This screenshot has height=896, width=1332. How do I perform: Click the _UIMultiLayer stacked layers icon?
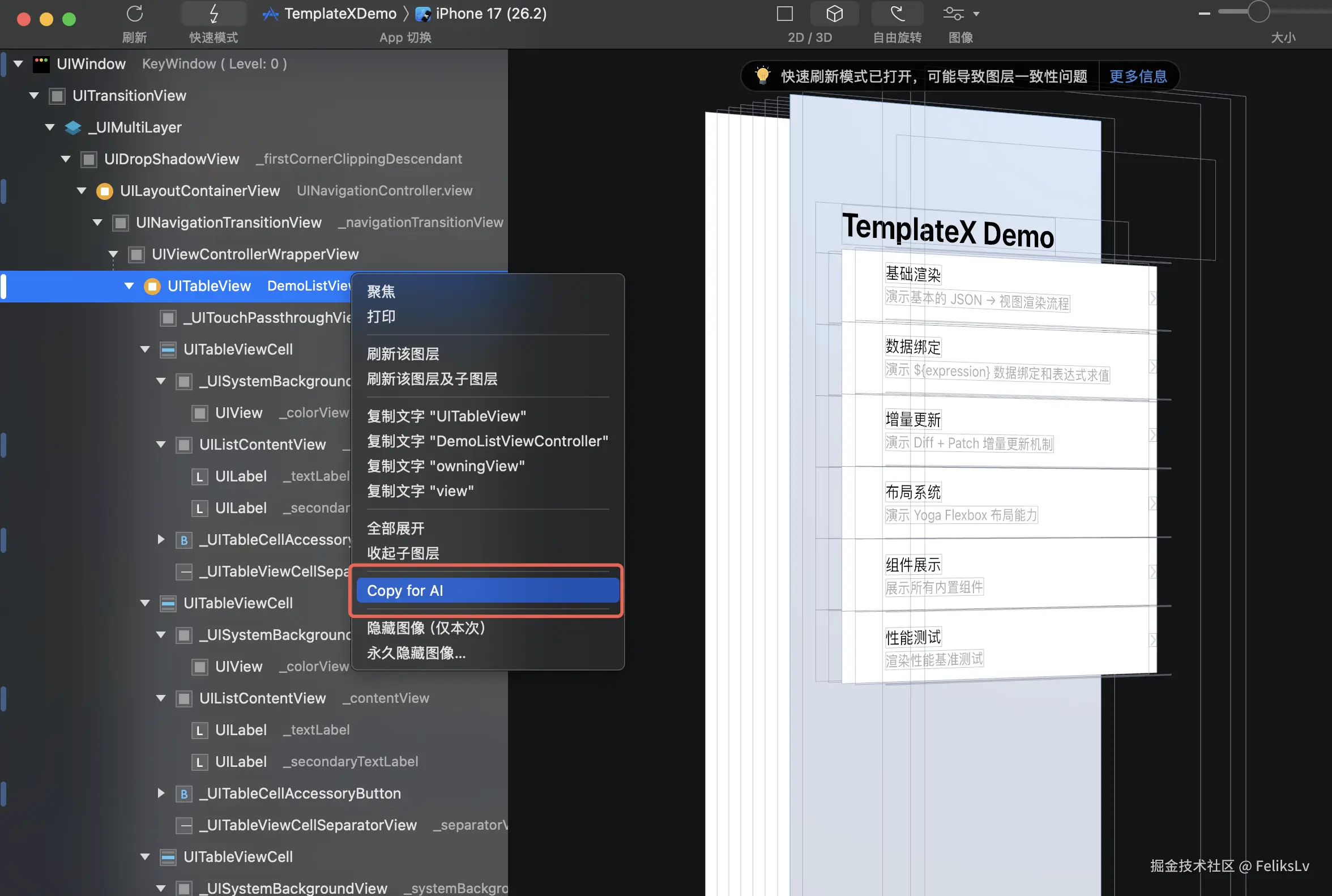point(72,127)
